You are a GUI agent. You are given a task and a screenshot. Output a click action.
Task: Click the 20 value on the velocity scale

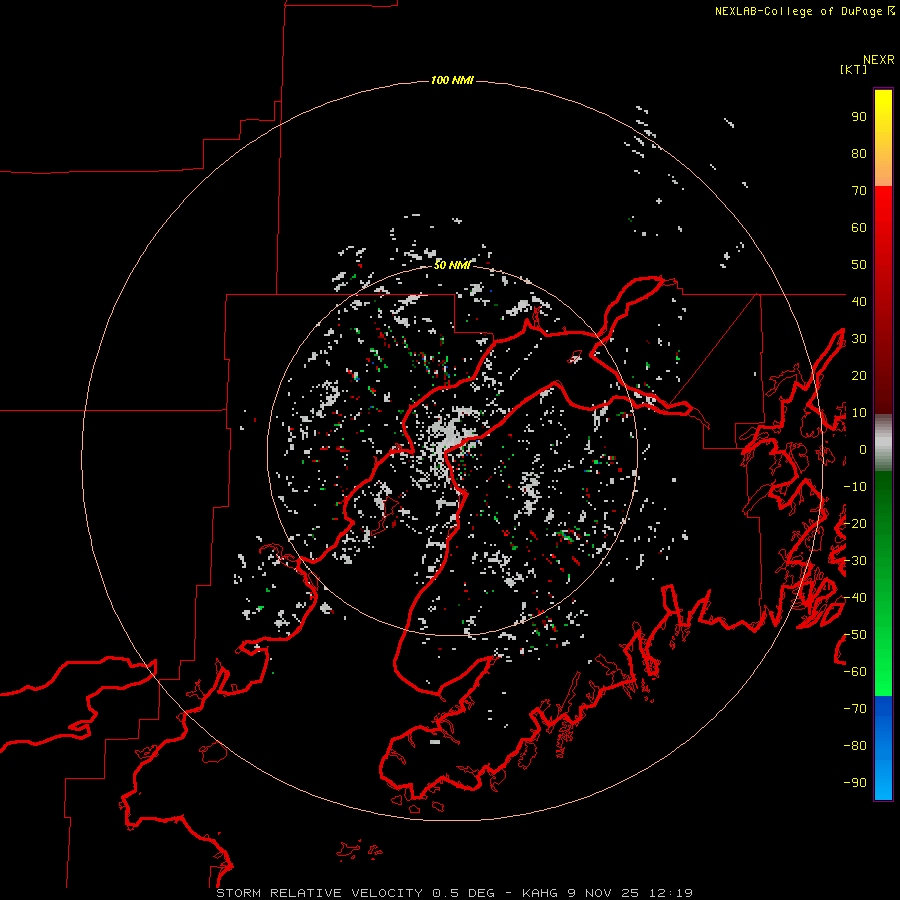click(x=859, y=376)
